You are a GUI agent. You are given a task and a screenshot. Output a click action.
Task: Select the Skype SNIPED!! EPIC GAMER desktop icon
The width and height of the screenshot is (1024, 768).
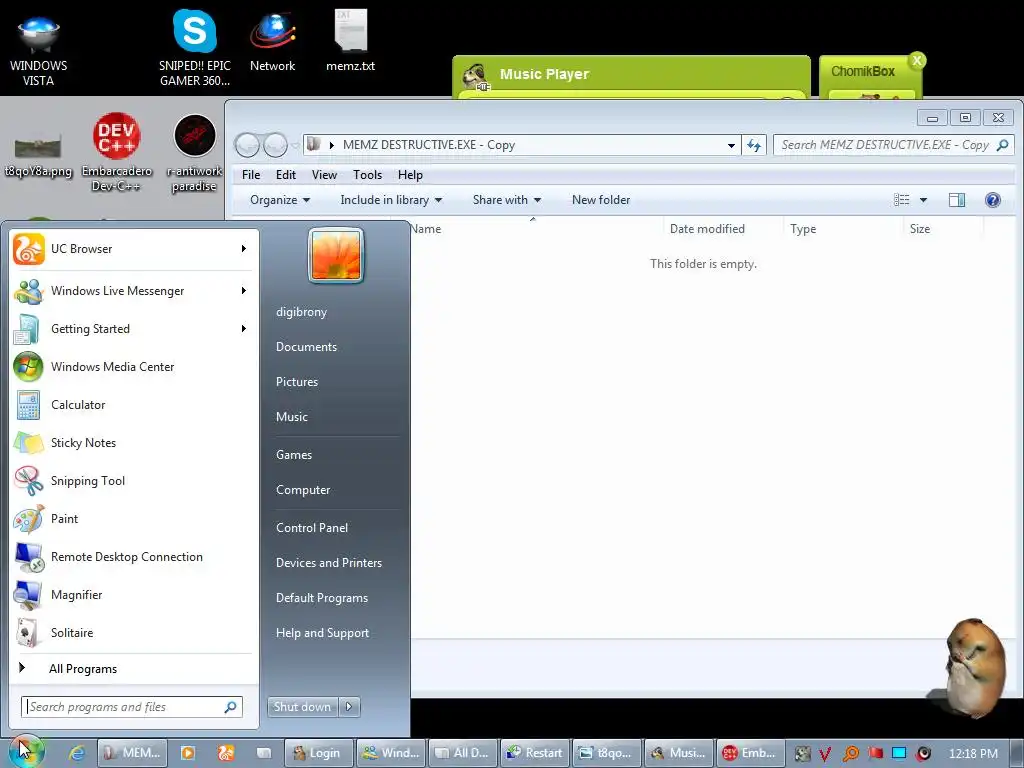(195, 49)
